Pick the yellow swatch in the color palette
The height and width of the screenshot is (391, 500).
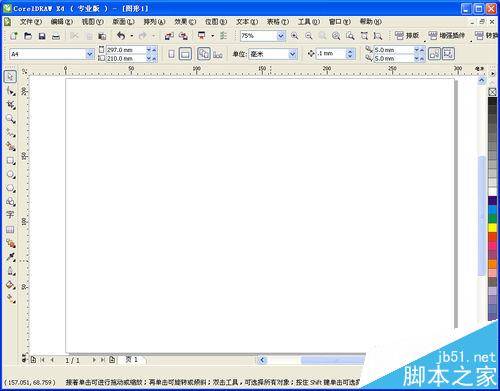(x=493, y=228)
